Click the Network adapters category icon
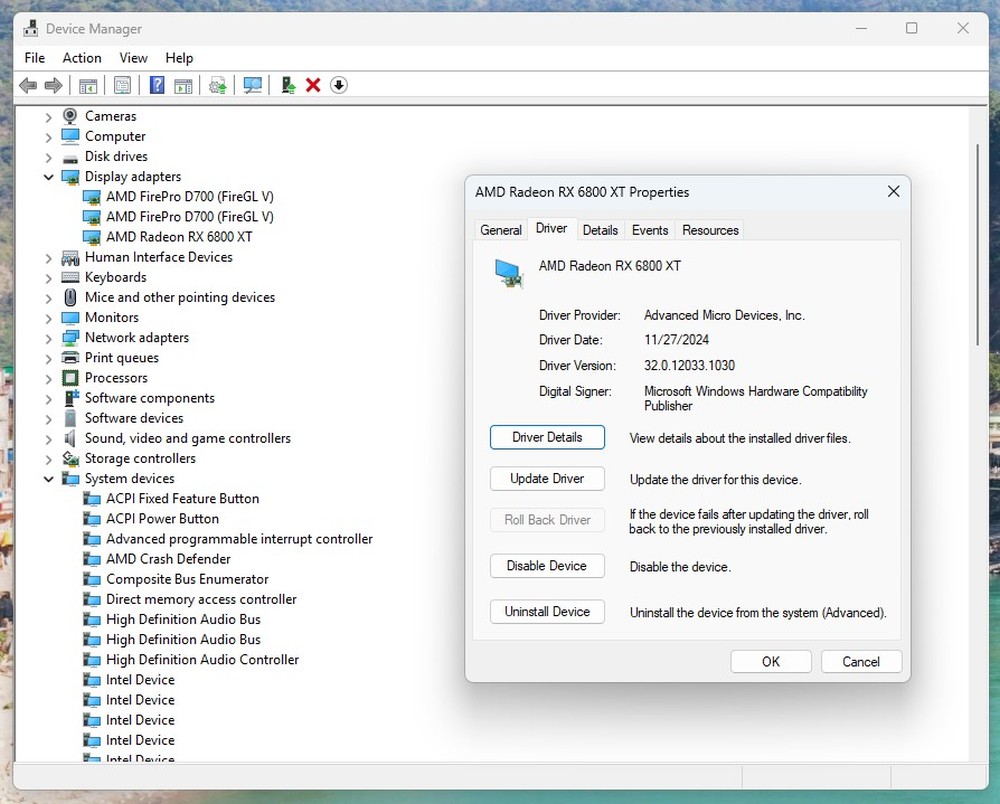The height and width of the screenshot is (804, 1000). pyautogui.click(x=70, y=338)
